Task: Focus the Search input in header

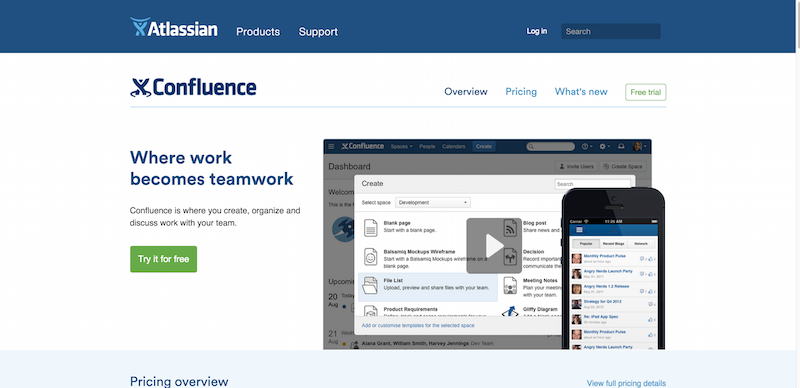Action: [x=611, y=31]
